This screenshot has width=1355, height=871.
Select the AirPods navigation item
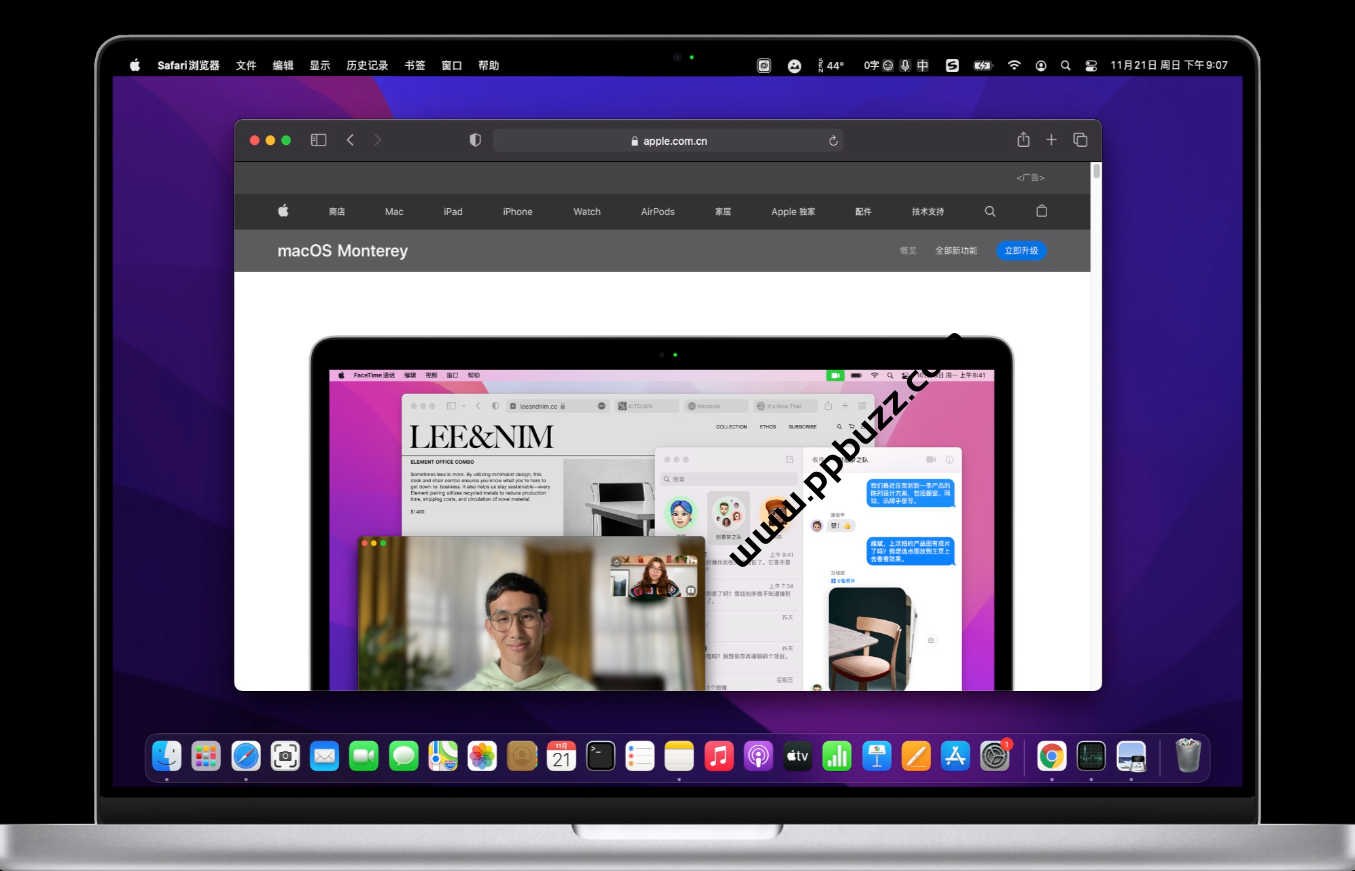click(x=658, y=211)
